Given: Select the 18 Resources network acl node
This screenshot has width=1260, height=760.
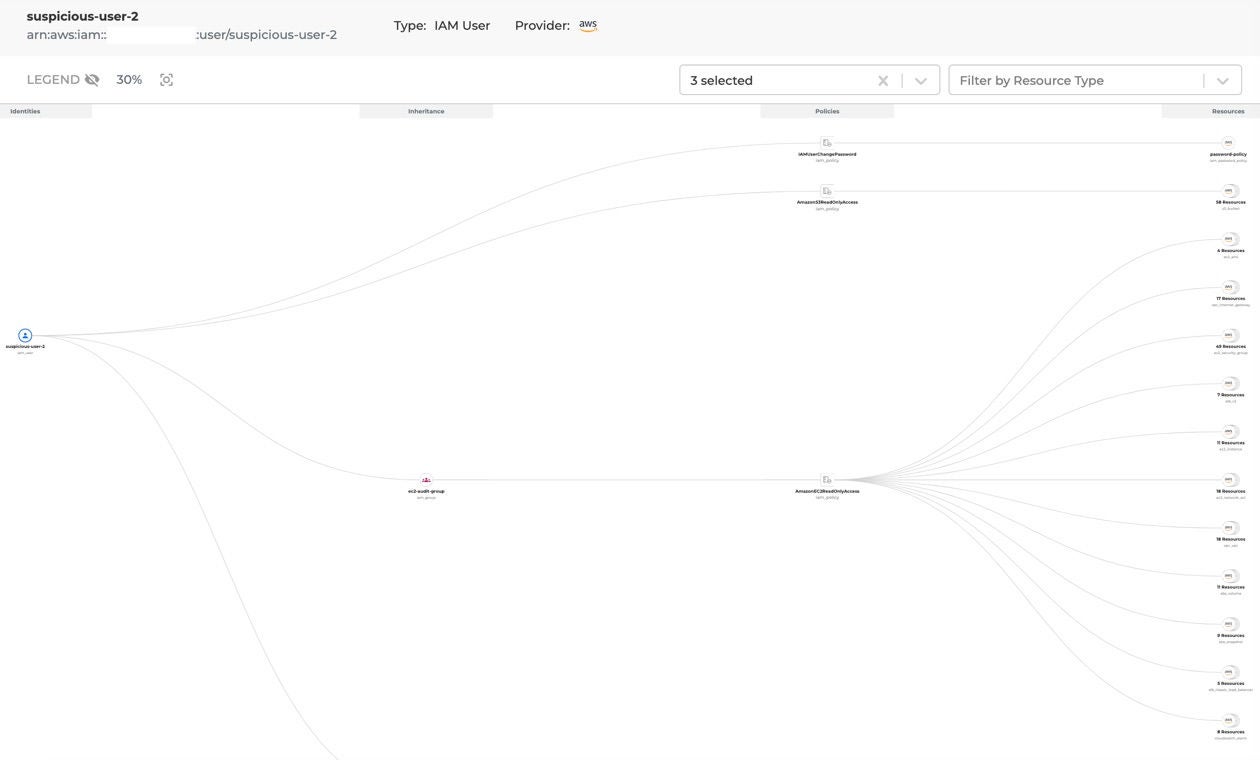Looking at the screenshot, I should (x=1229, y=480).
